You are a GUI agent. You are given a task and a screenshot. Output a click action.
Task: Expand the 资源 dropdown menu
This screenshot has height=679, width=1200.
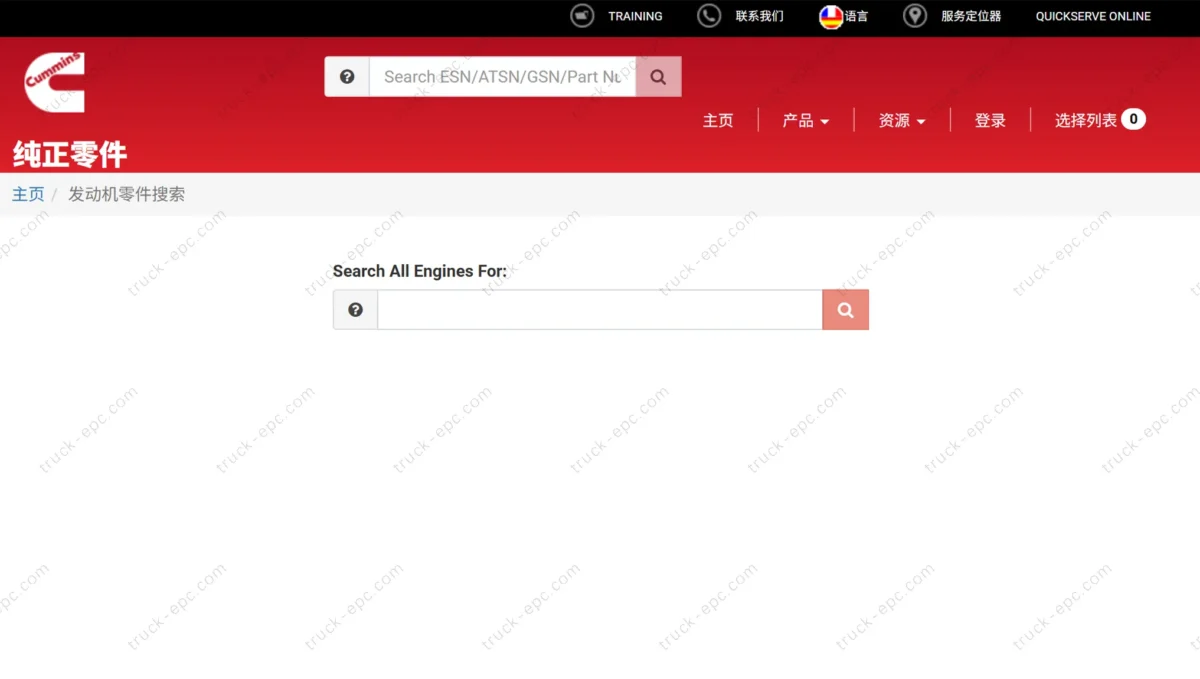coord(901,121)
